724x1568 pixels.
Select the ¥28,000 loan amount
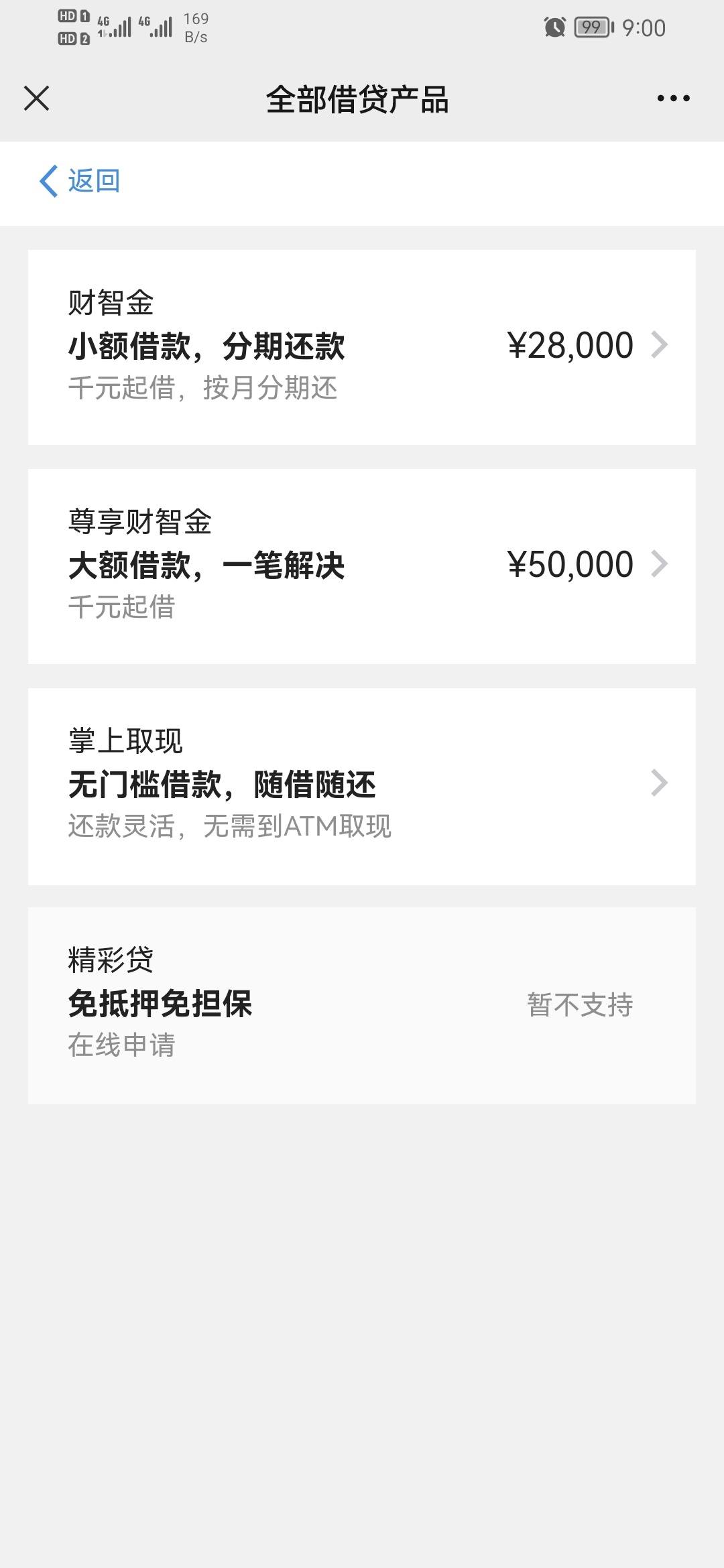(570, 346)
